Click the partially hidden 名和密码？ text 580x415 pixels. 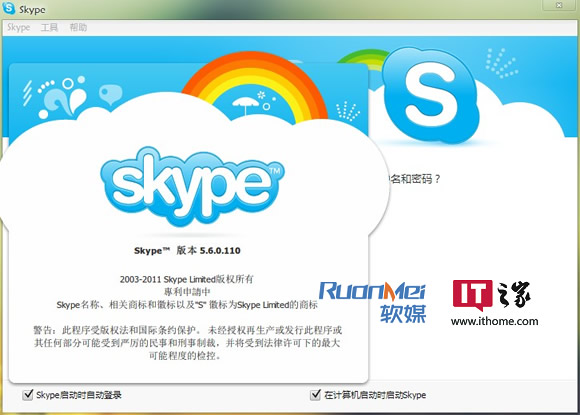click(x=415, y=179)
